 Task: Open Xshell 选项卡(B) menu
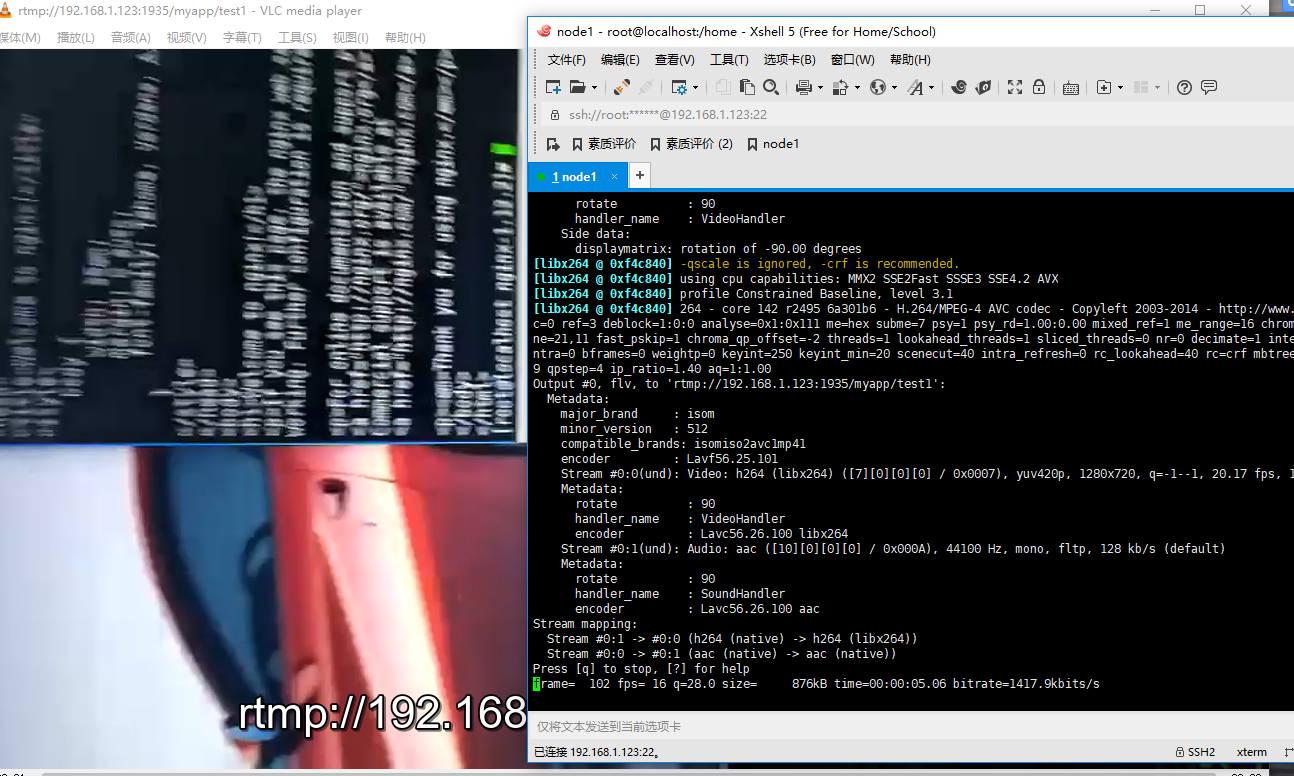(x=789, y=60)
